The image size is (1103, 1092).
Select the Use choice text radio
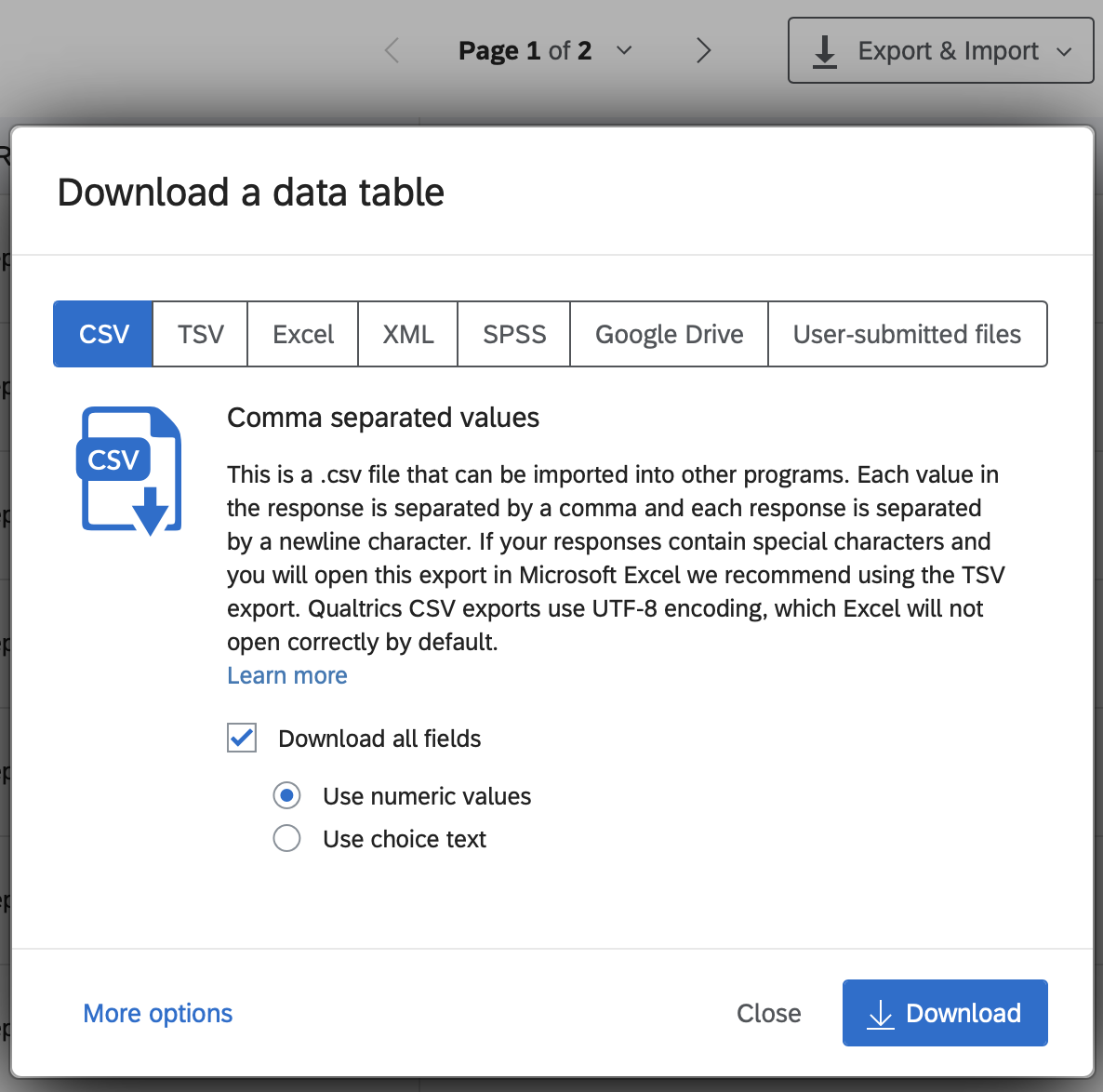[286, 839]
